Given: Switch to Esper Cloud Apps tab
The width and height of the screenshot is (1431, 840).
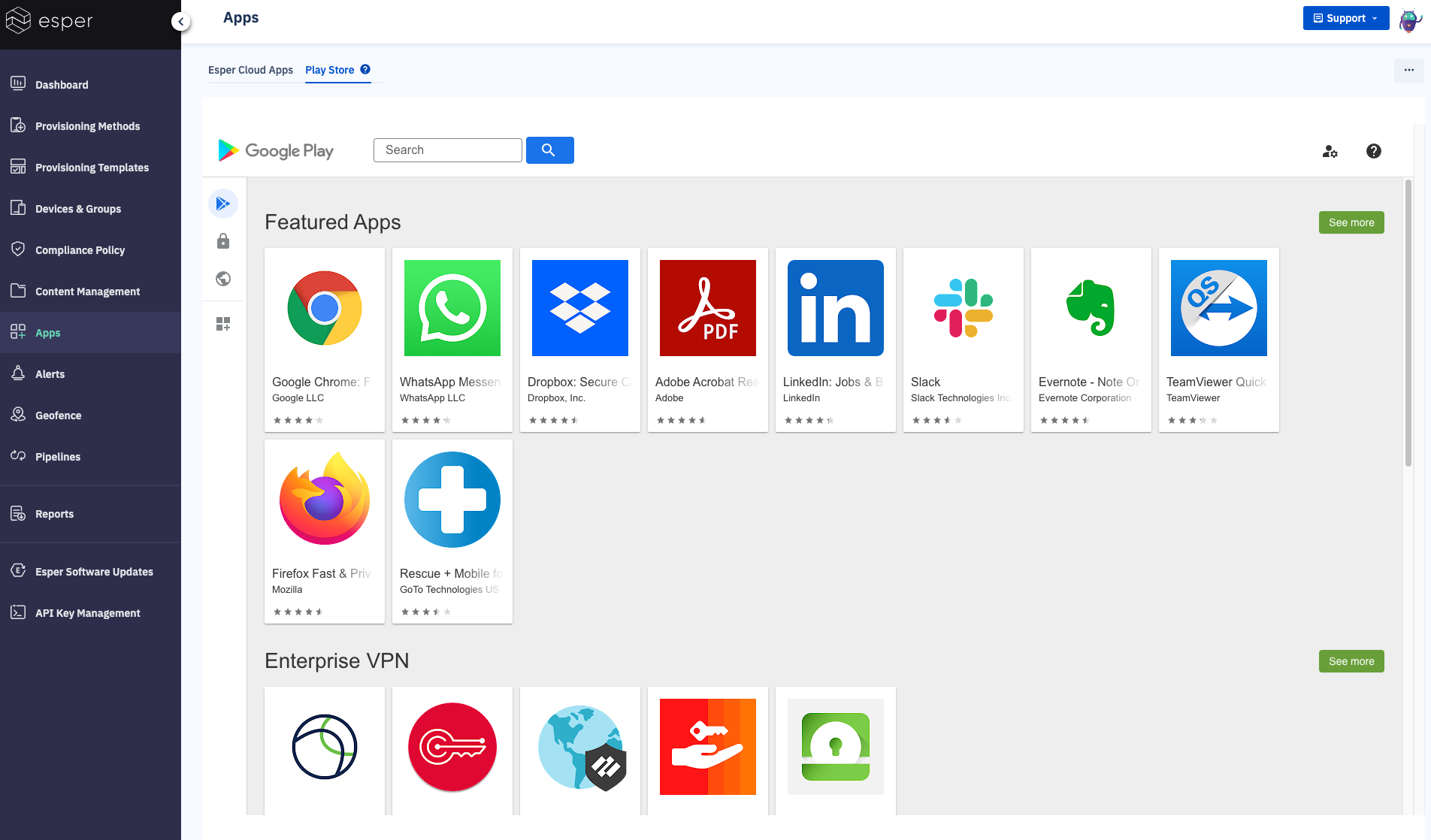Looking at the screenshot, I should click(250, 70).
